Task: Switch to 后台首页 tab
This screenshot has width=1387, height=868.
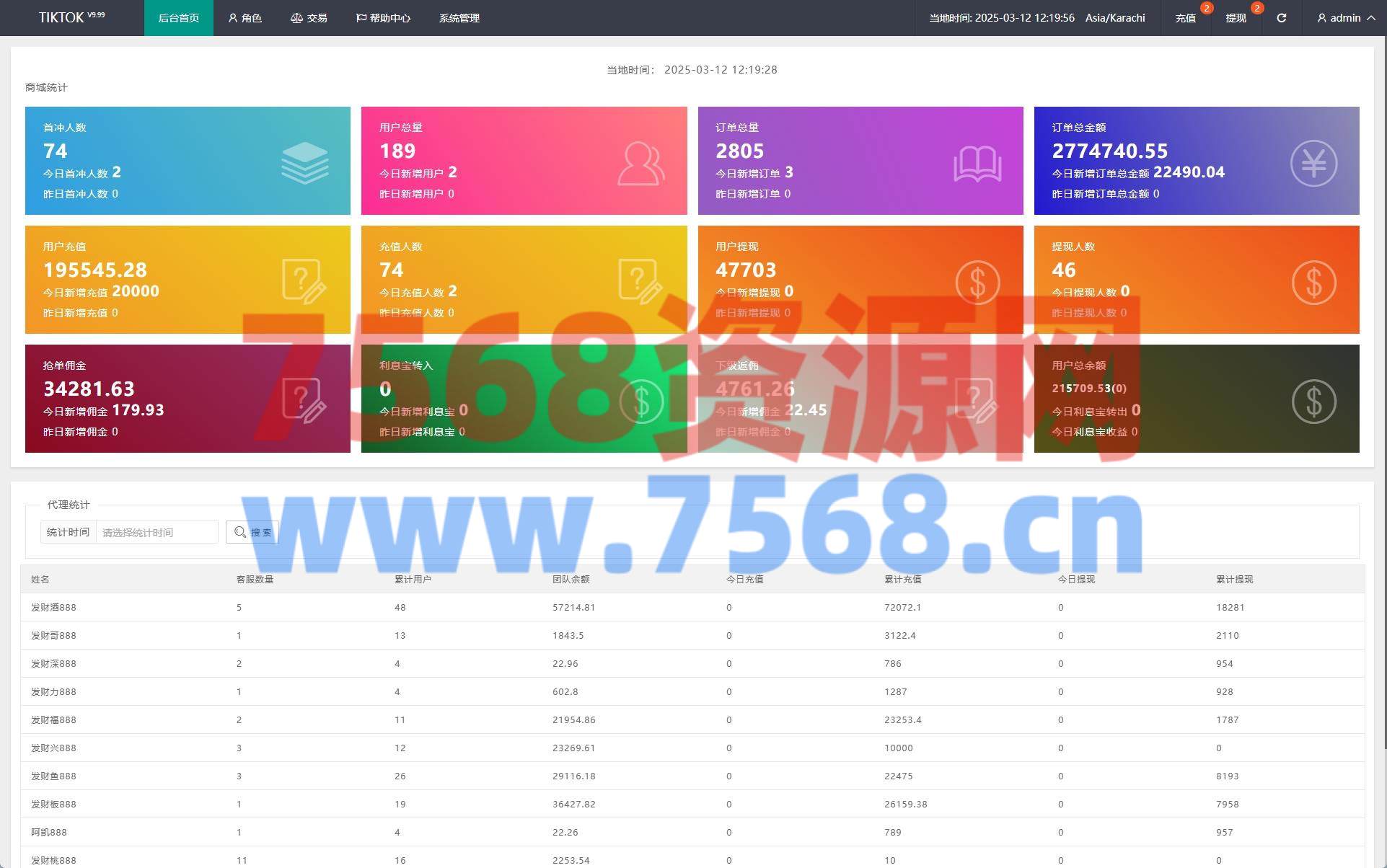Action: click(178, 18)
